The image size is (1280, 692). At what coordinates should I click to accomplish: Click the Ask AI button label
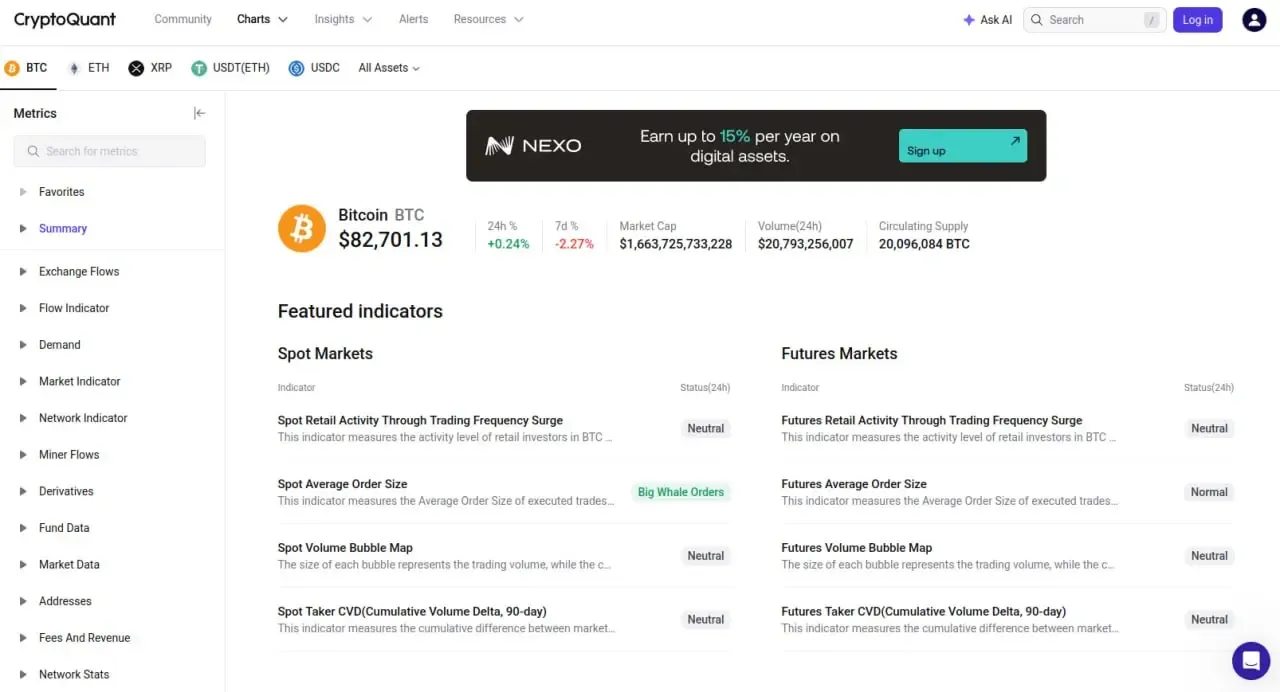[996, 20]
